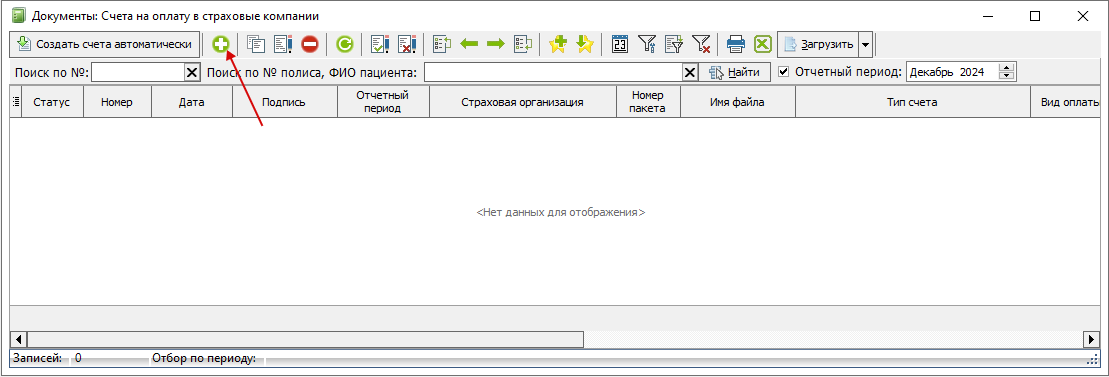Screen dimensions: 1109x377
Task: Sort by the 'Номер' column header
Action: point(117,102)
